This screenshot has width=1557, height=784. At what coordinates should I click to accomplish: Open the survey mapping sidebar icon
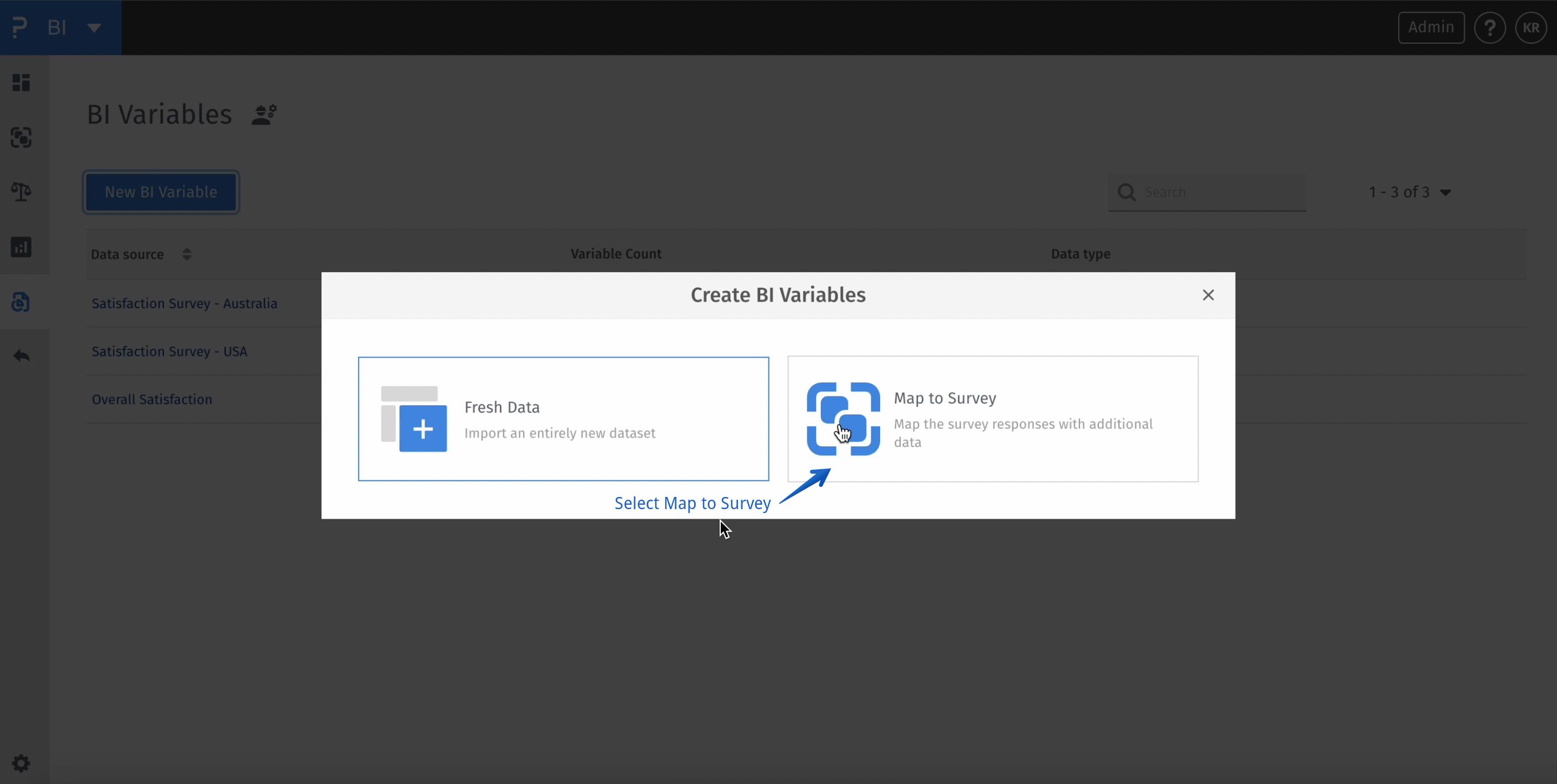point(21,138)
